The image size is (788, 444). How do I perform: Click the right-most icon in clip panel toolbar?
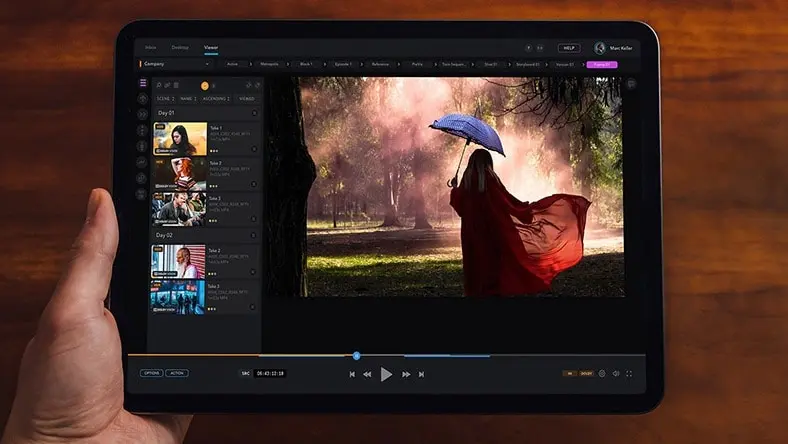[258, 85]
